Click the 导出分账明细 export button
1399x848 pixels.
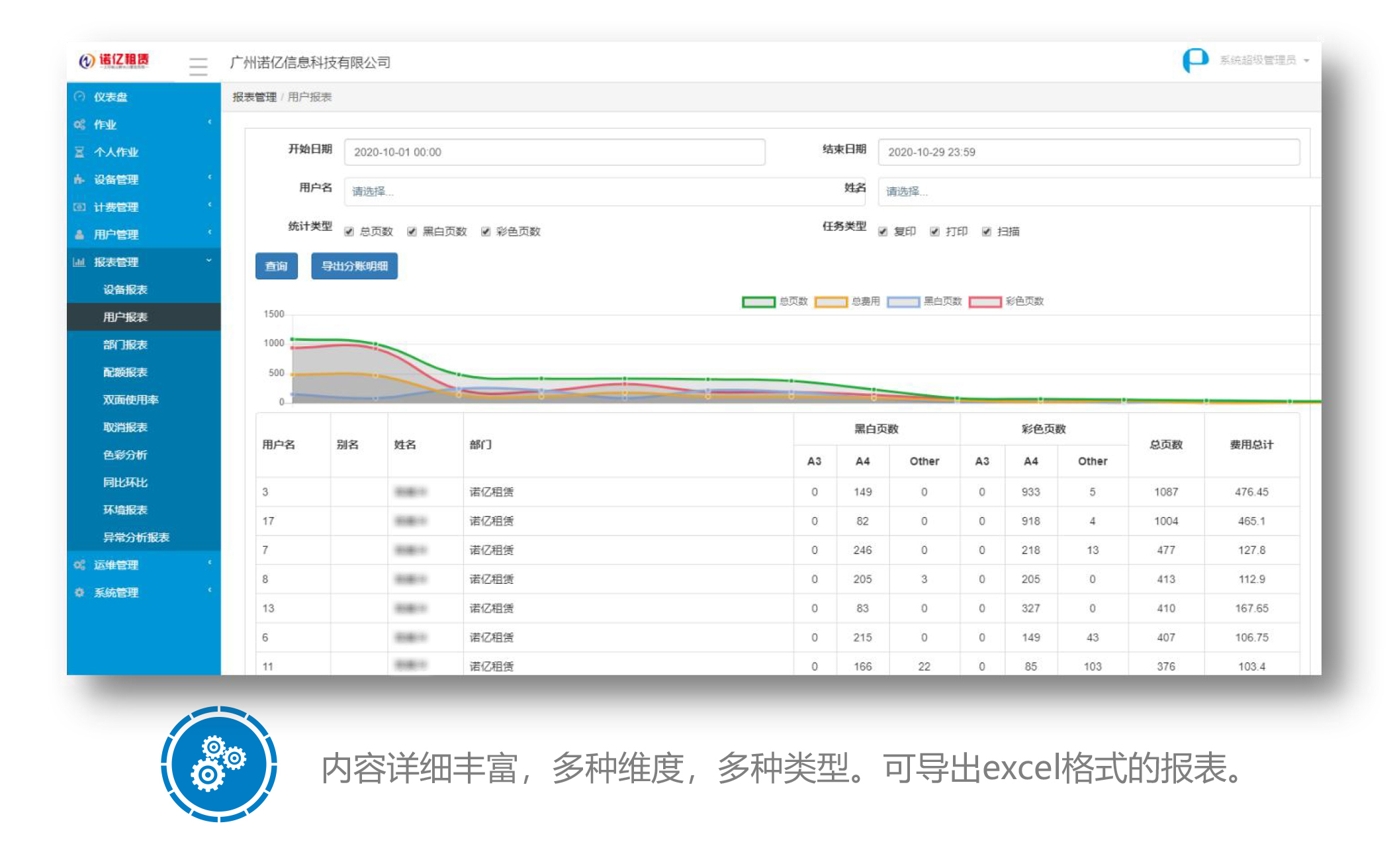pyautogui.click(x=356, y=267)
